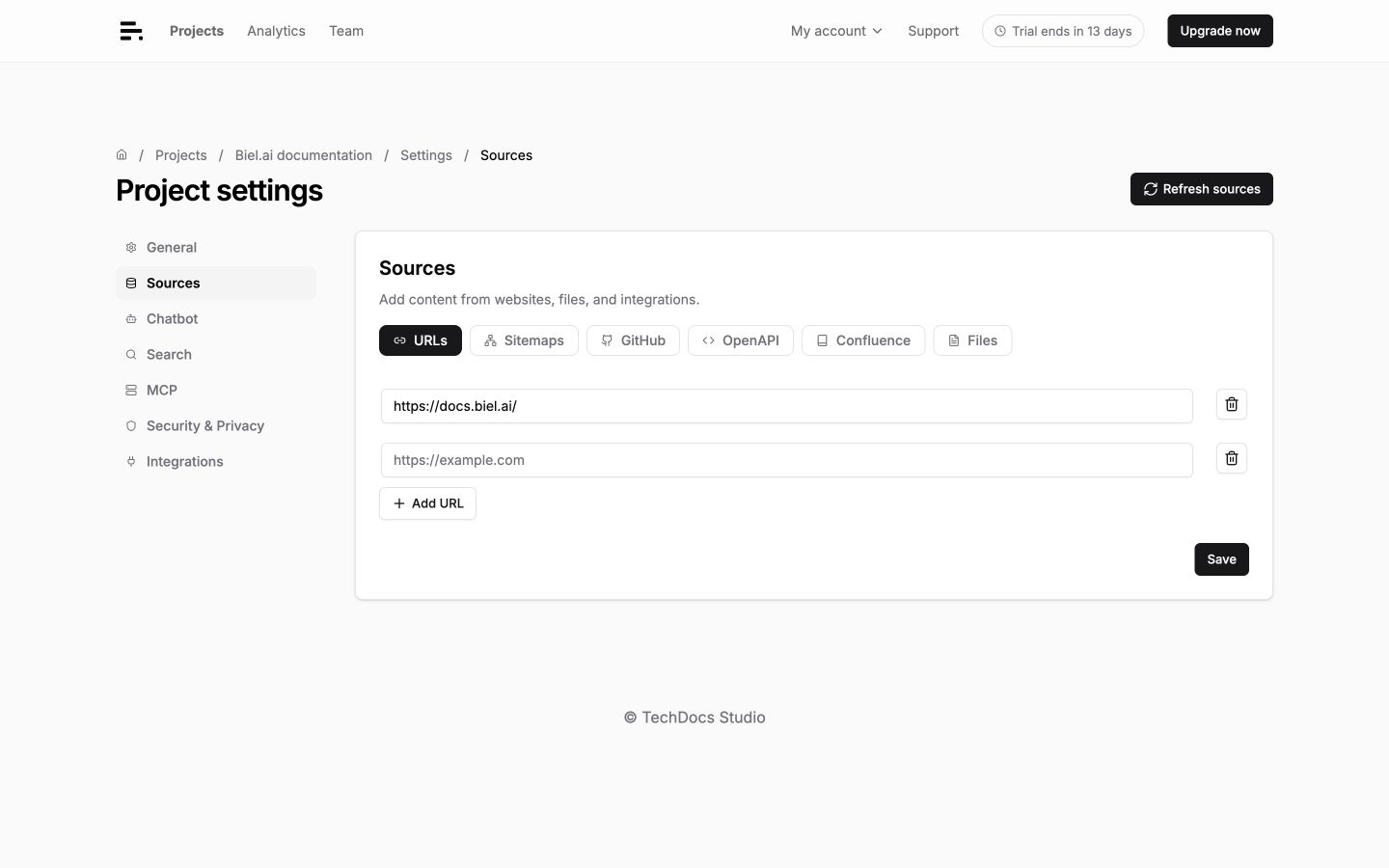Focus the empty https://example.com URL field
This screenshot has height=868, width=1389.
pyautogui.click(x=787, y=460)
